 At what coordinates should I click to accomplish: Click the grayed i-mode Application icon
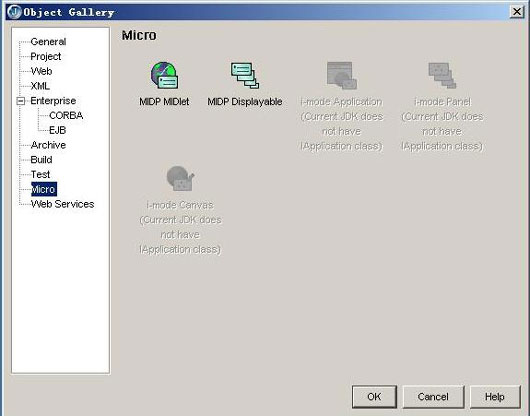tap(341, 75)
